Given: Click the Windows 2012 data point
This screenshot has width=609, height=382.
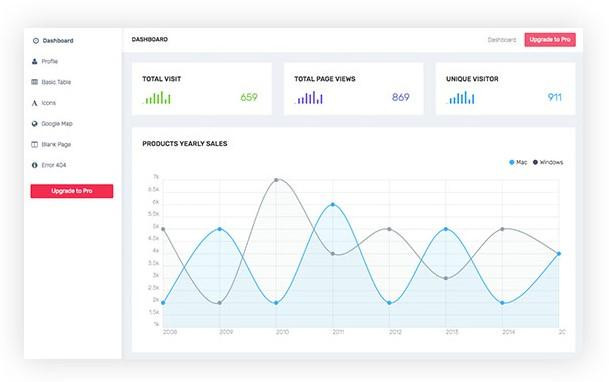Looking at the screenshot, I should click(x=389, y=229).
